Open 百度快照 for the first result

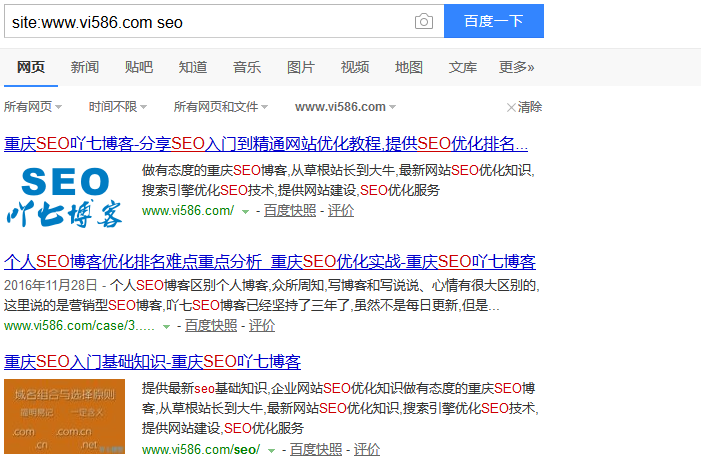[x=290, y=211]
